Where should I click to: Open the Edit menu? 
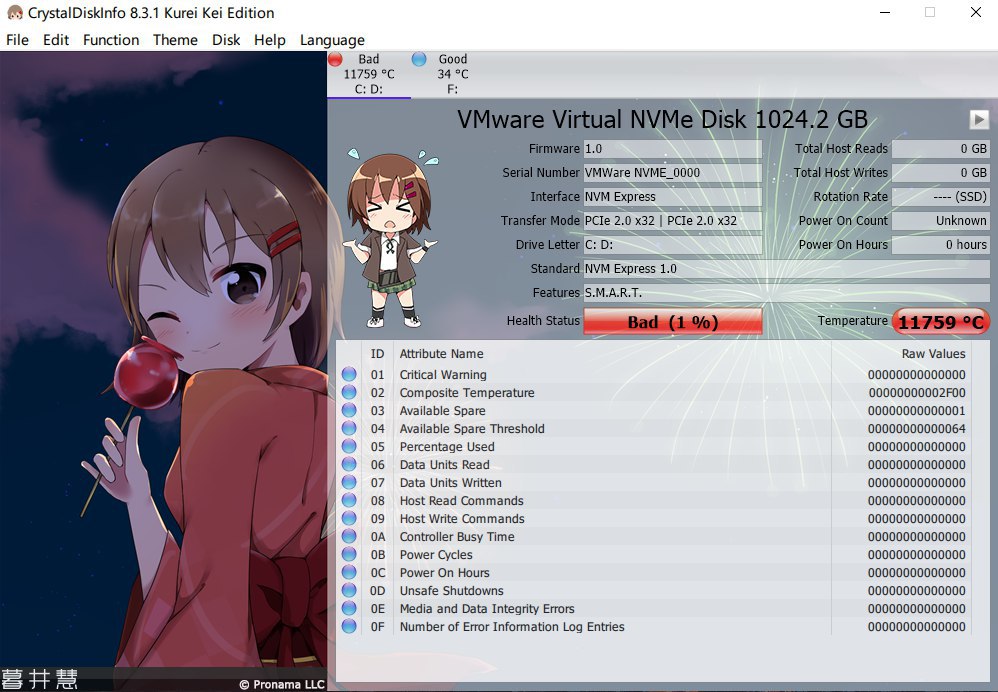tap(56, 40)
